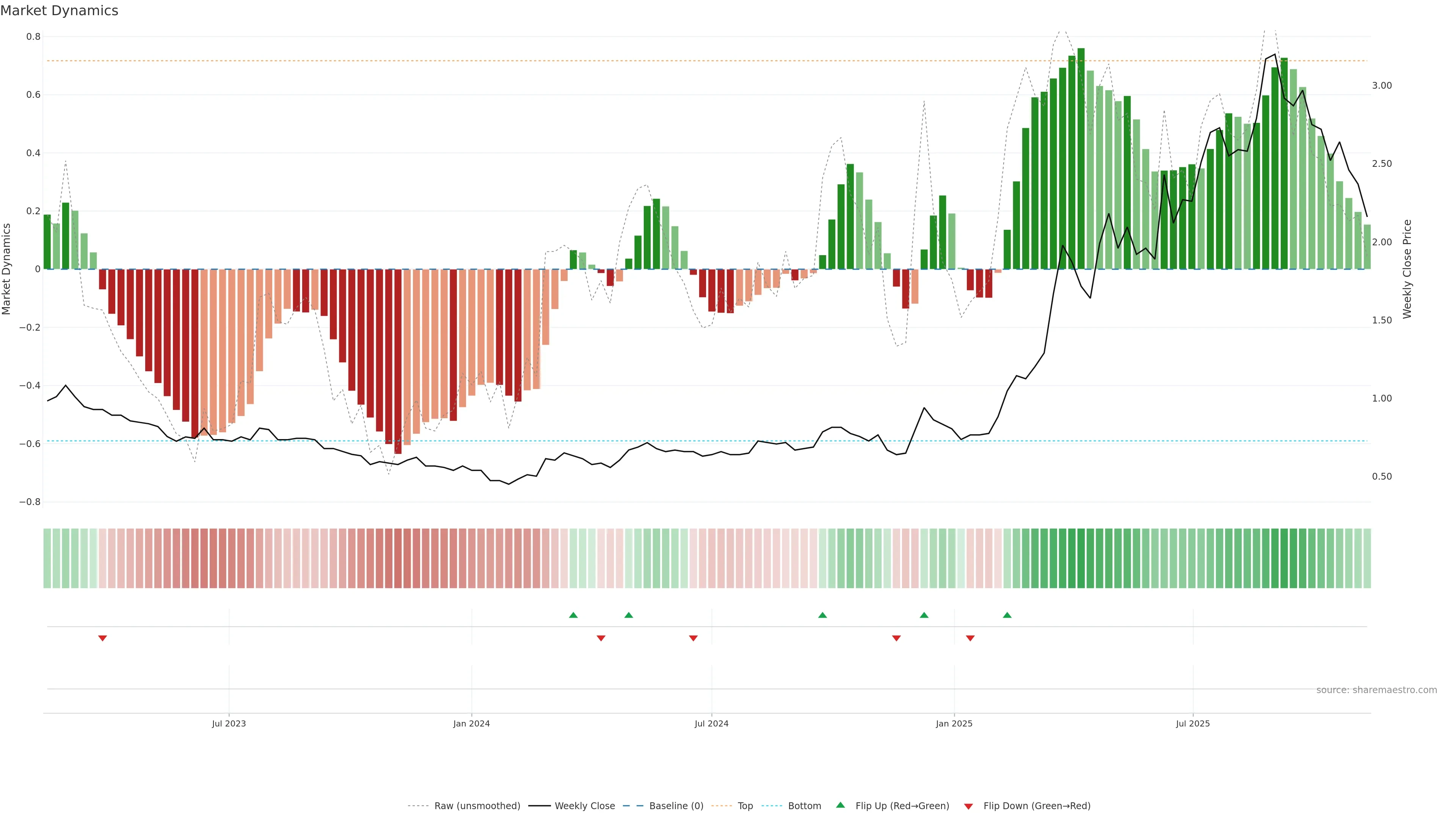Click the last green flip-up marker after Jan 2025
Screen dimensions: 1456x819
(1007, 615)
